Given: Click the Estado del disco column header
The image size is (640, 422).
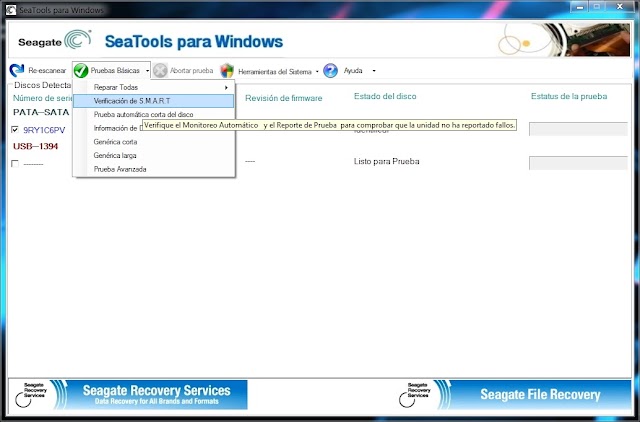Looking at the screenshot, I should pyautogui.click(x=385, y=96).
